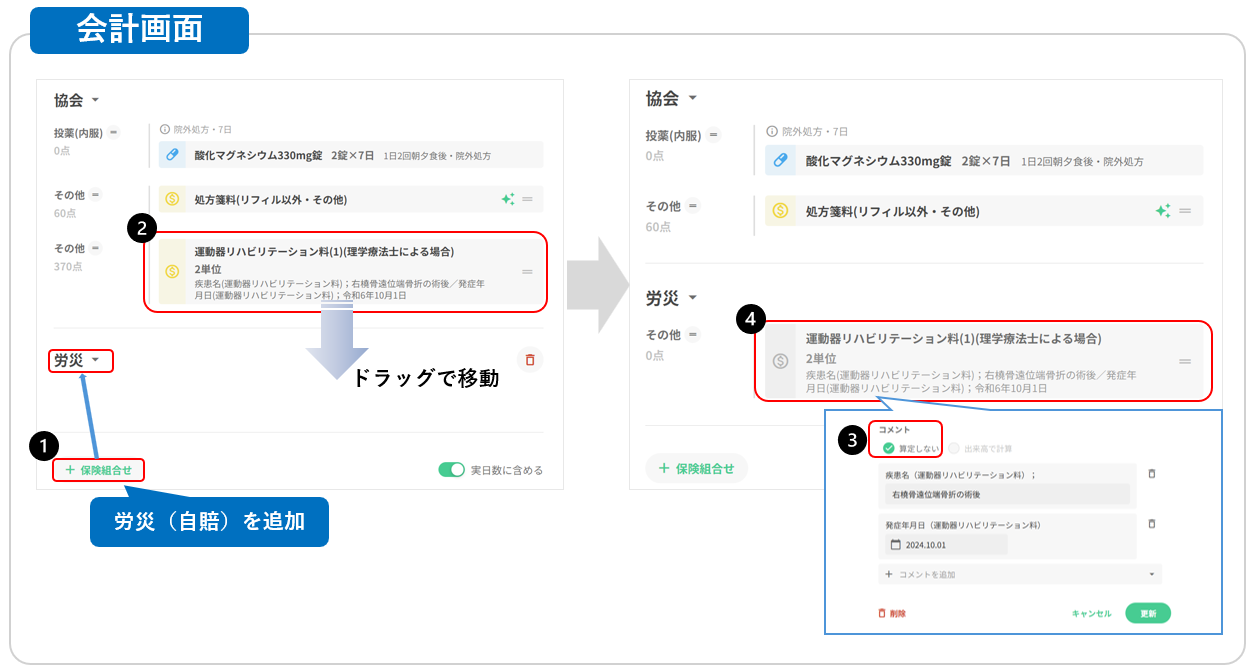Click the yellow coin icon of right 処方箋料 row
The image size is (1250, 668).
tap(781, 211)
